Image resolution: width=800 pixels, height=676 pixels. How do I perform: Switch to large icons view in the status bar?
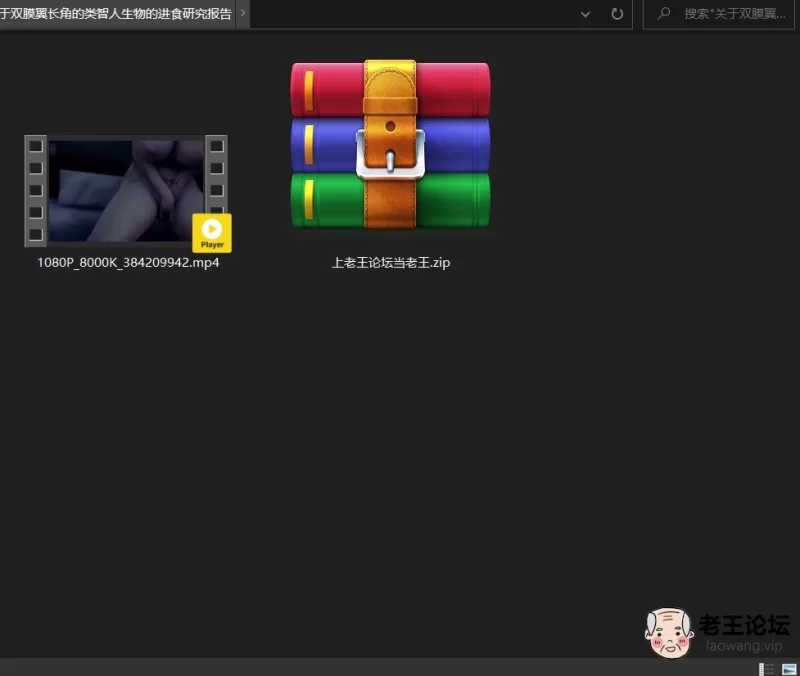pos(789,669)
